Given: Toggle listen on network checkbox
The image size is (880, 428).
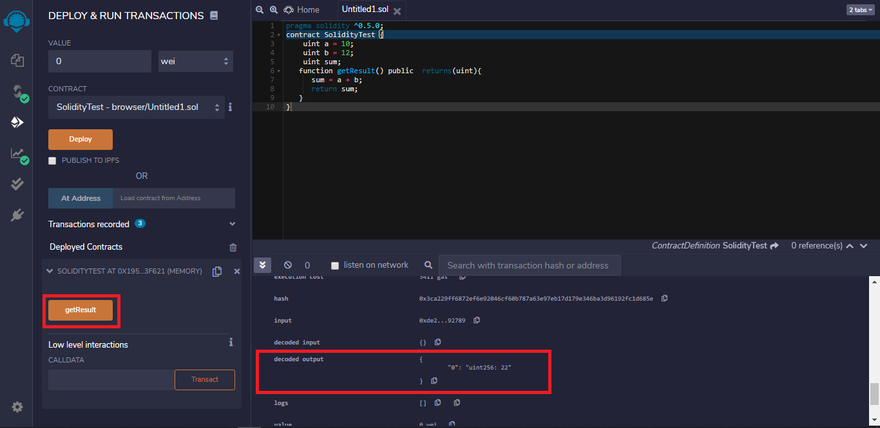Looking at the screenshot, I should tap(335, 265).
